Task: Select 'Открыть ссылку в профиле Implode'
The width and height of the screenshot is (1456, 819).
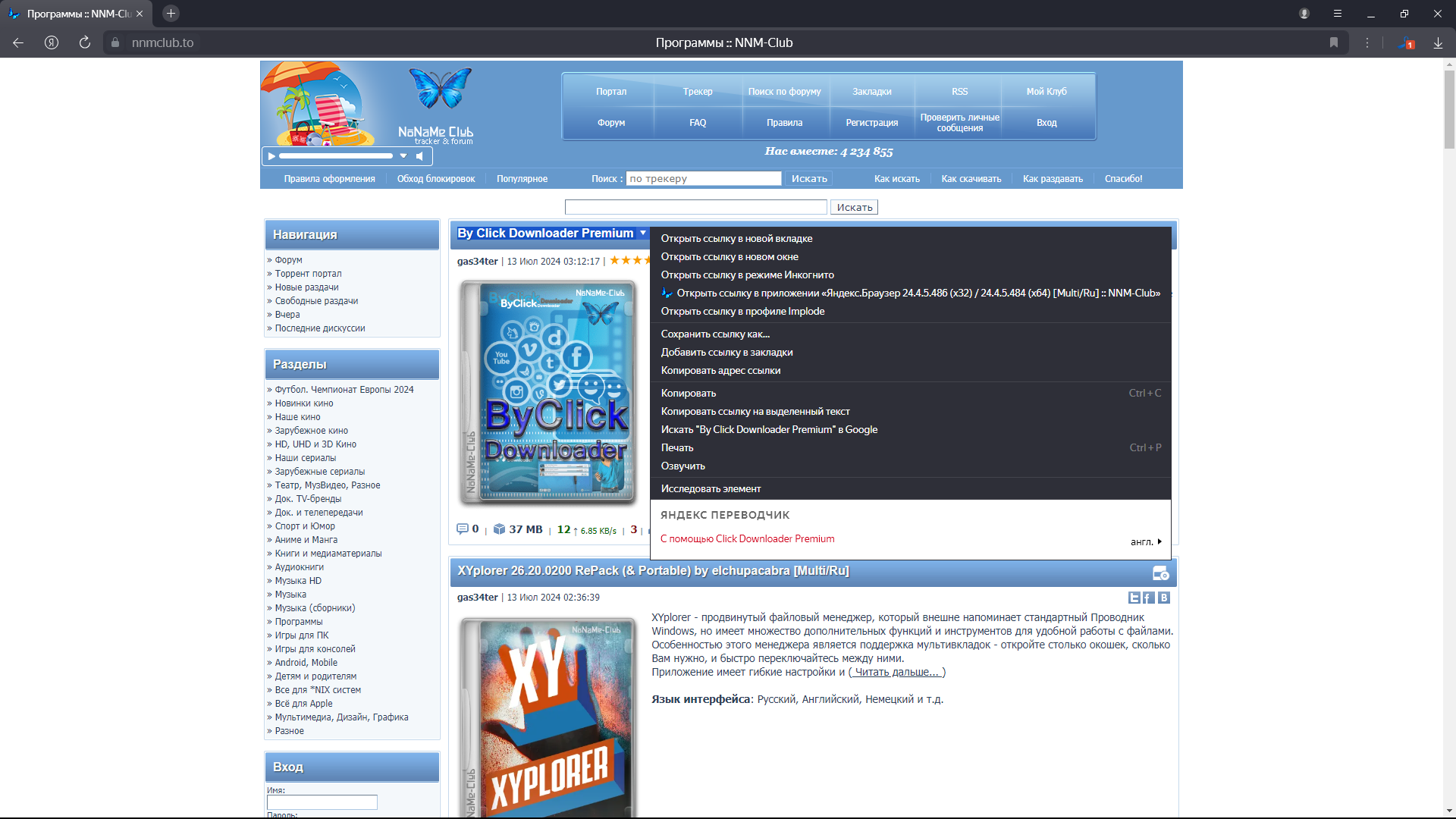Action: coord(911,311)
